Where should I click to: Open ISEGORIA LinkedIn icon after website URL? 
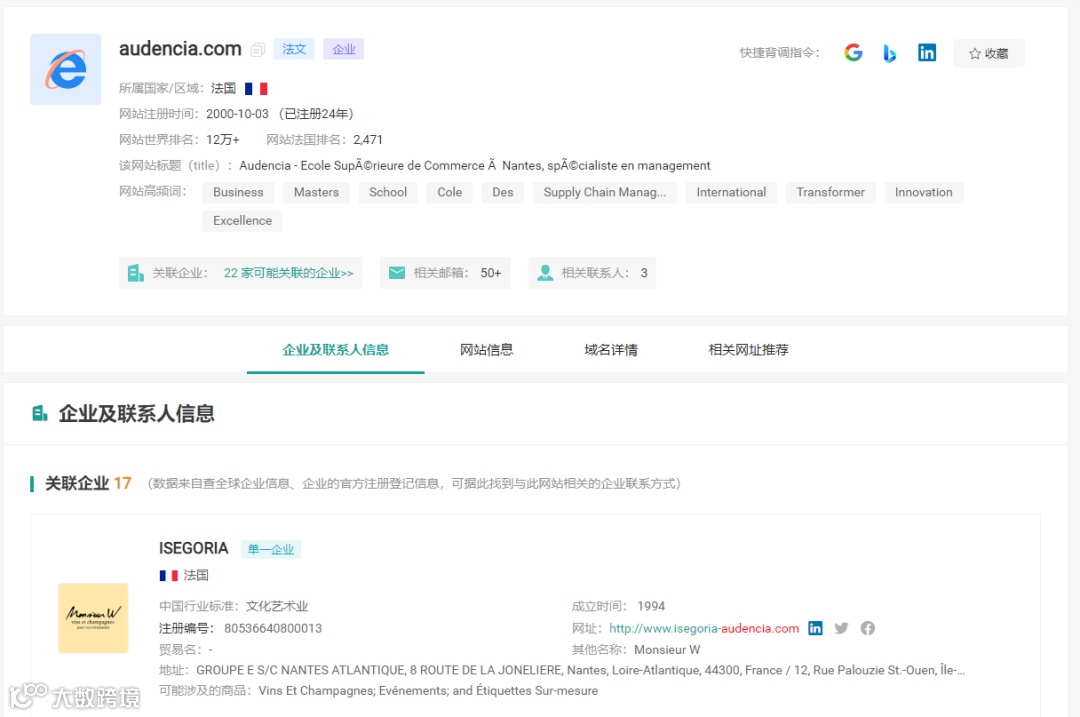[x=815, y=628]
